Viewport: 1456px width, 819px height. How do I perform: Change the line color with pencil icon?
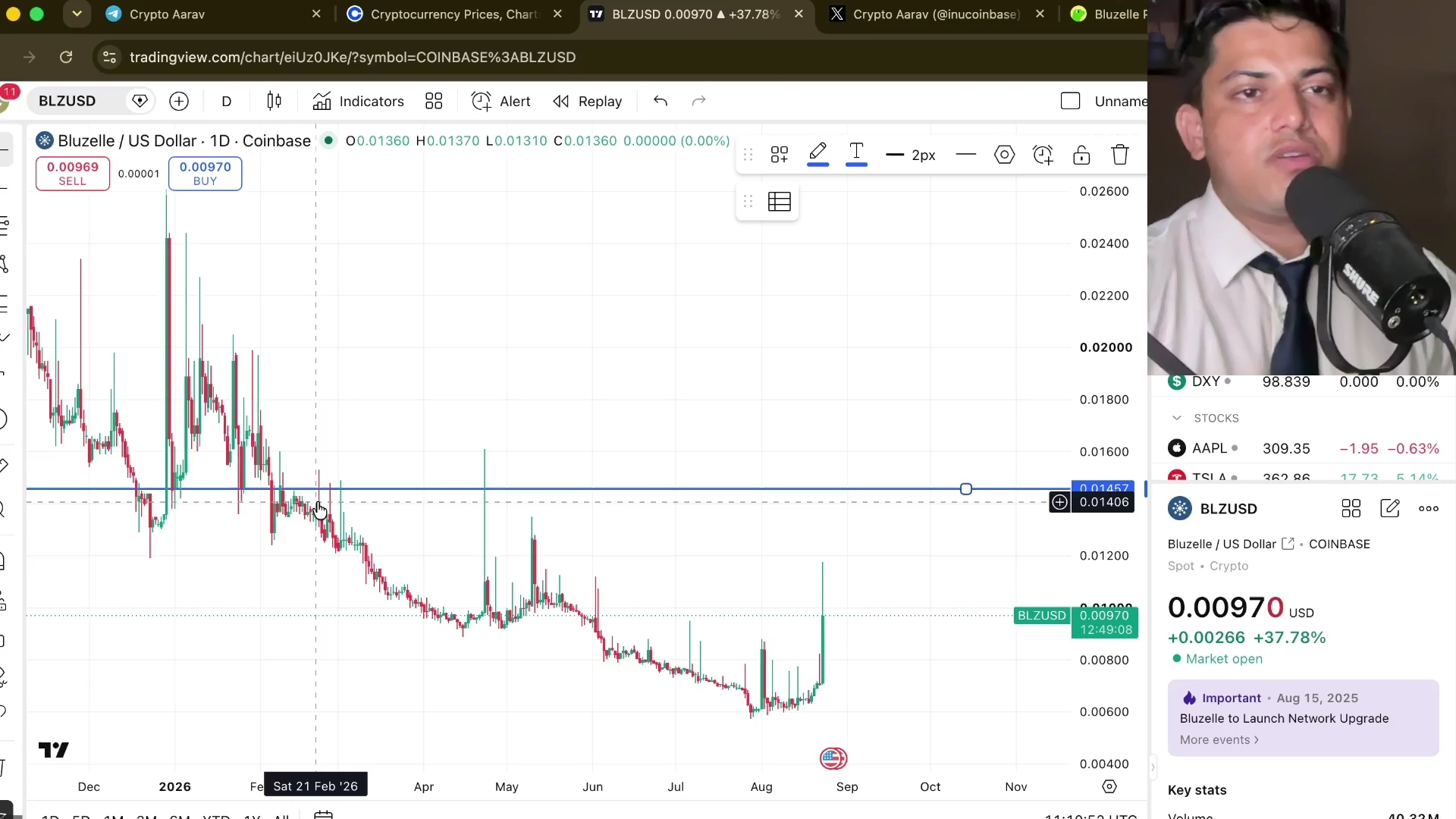click(x=817, y=154)
